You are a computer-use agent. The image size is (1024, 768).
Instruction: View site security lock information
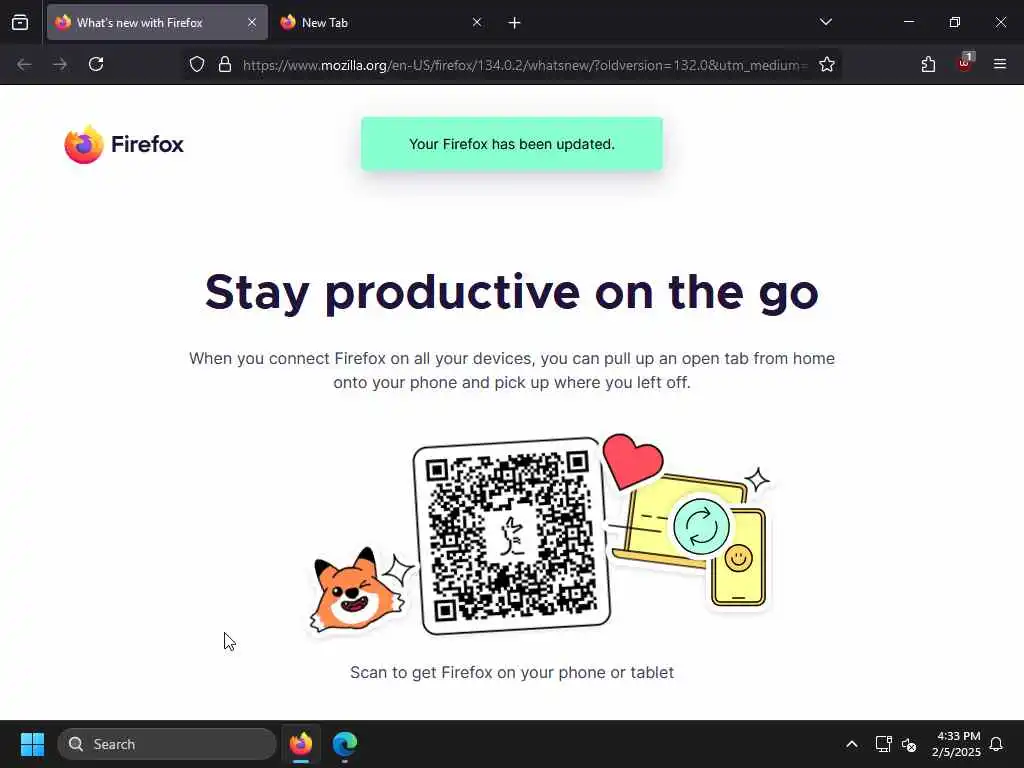click(225, 64)
